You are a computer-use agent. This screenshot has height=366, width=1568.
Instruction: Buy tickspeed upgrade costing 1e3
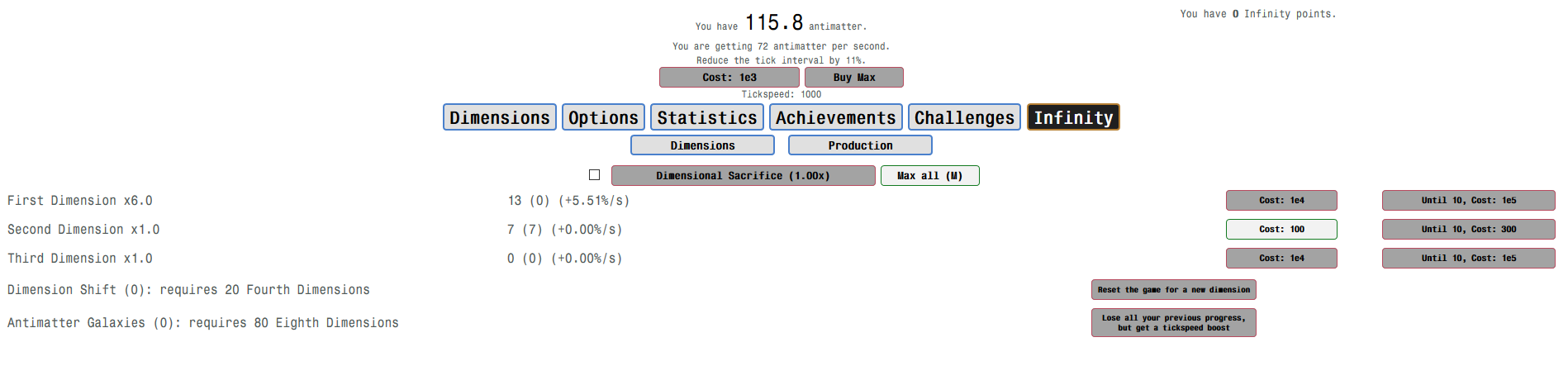tap(729, 78)
